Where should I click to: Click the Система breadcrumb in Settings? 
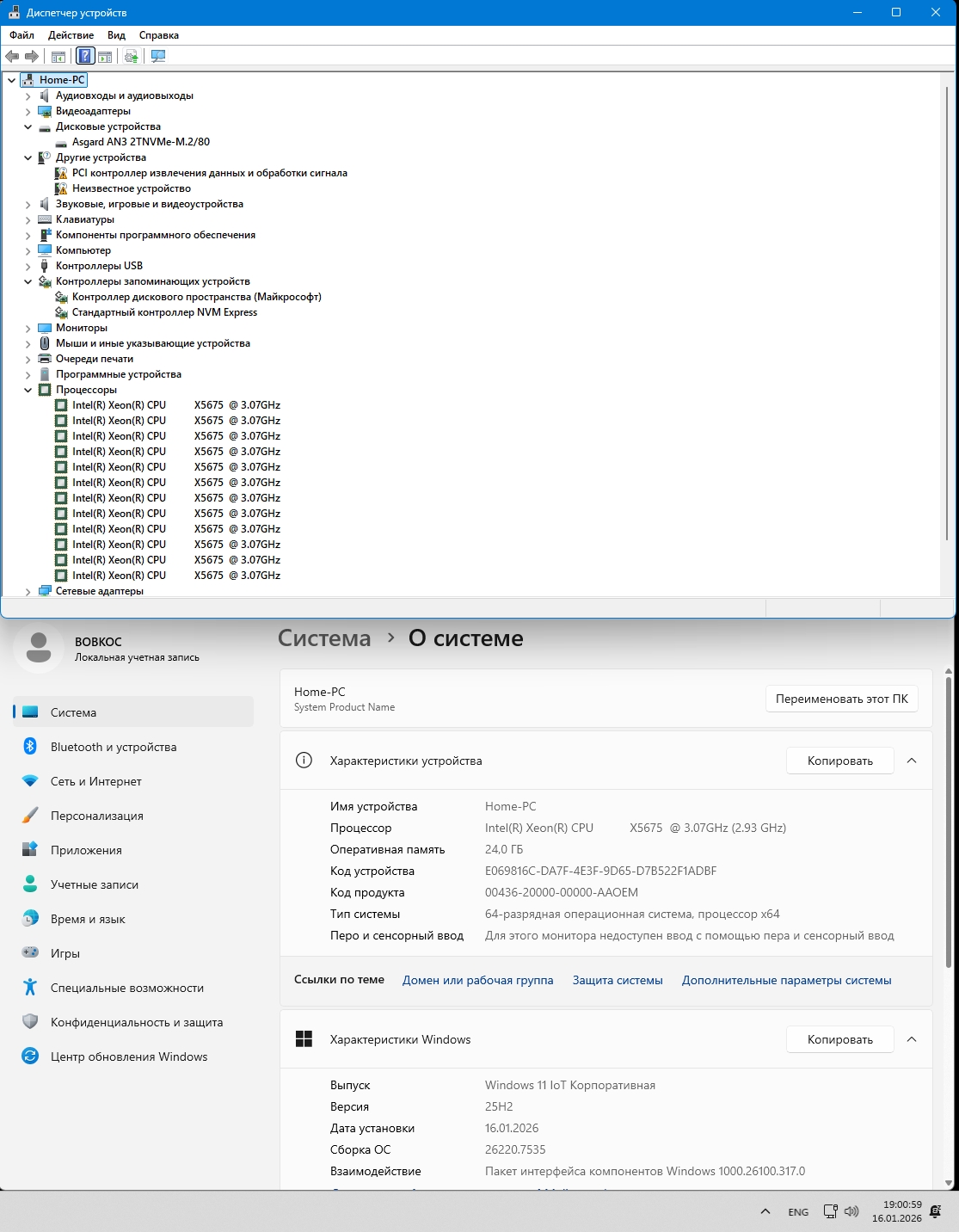(x=324, y=638)
